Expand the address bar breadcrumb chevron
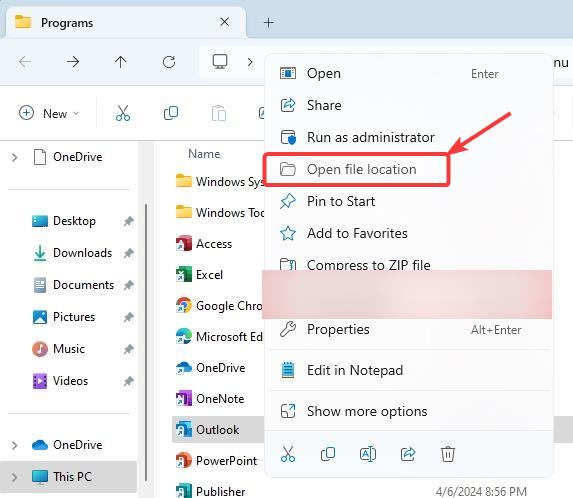This screenshot has width=573, height=498. (x=250, y=62)
